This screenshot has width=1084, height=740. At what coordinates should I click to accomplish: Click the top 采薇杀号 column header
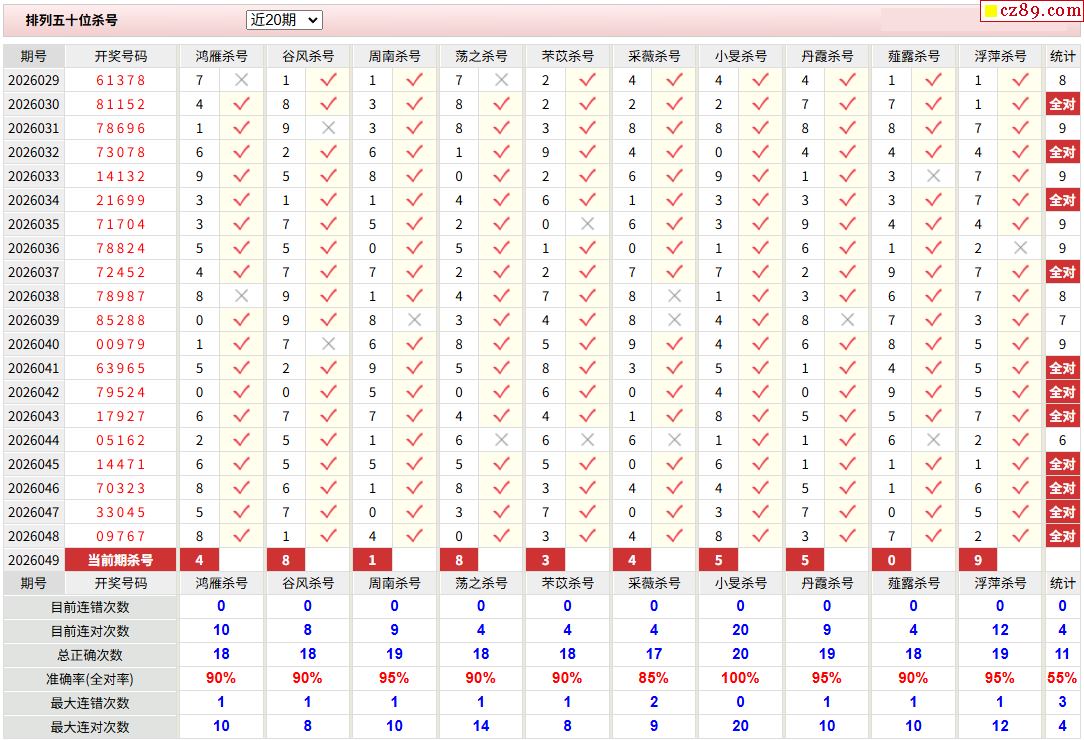click(x=654, y=56)
